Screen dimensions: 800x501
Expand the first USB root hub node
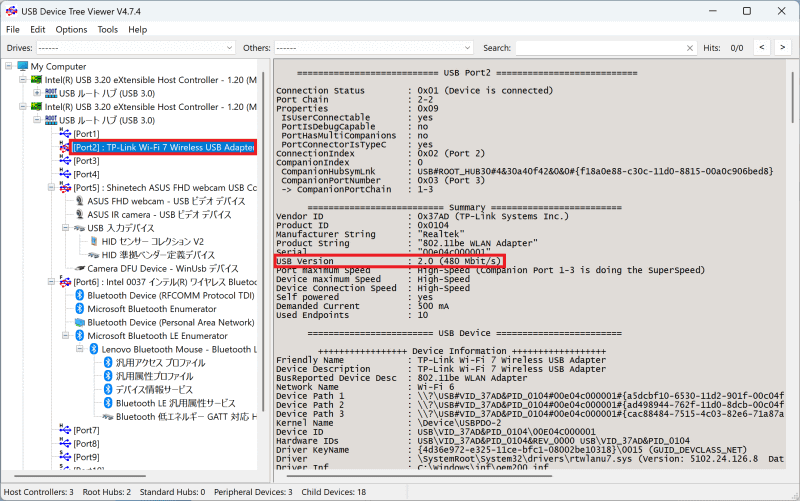(37, 93)
